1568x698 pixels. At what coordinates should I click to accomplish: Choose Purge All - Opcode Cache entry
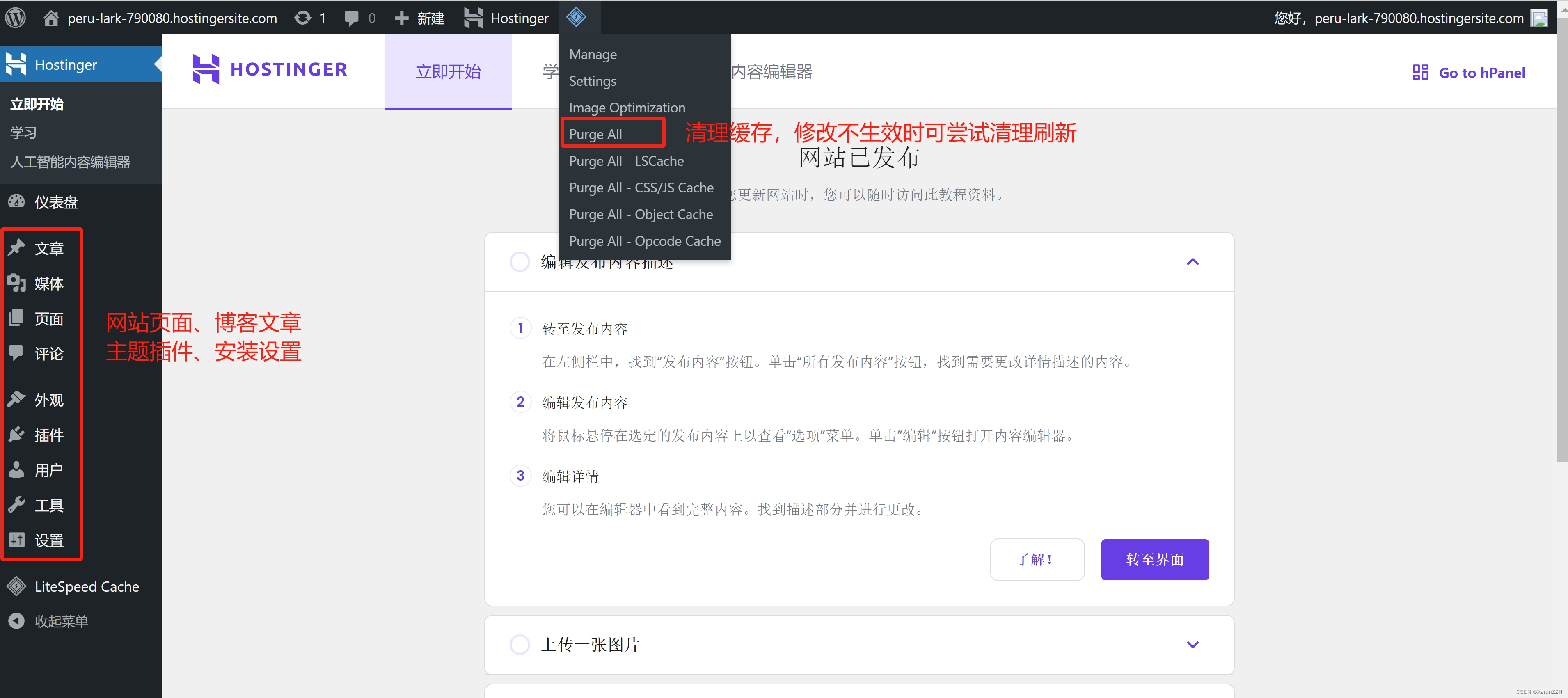(645, 242)
